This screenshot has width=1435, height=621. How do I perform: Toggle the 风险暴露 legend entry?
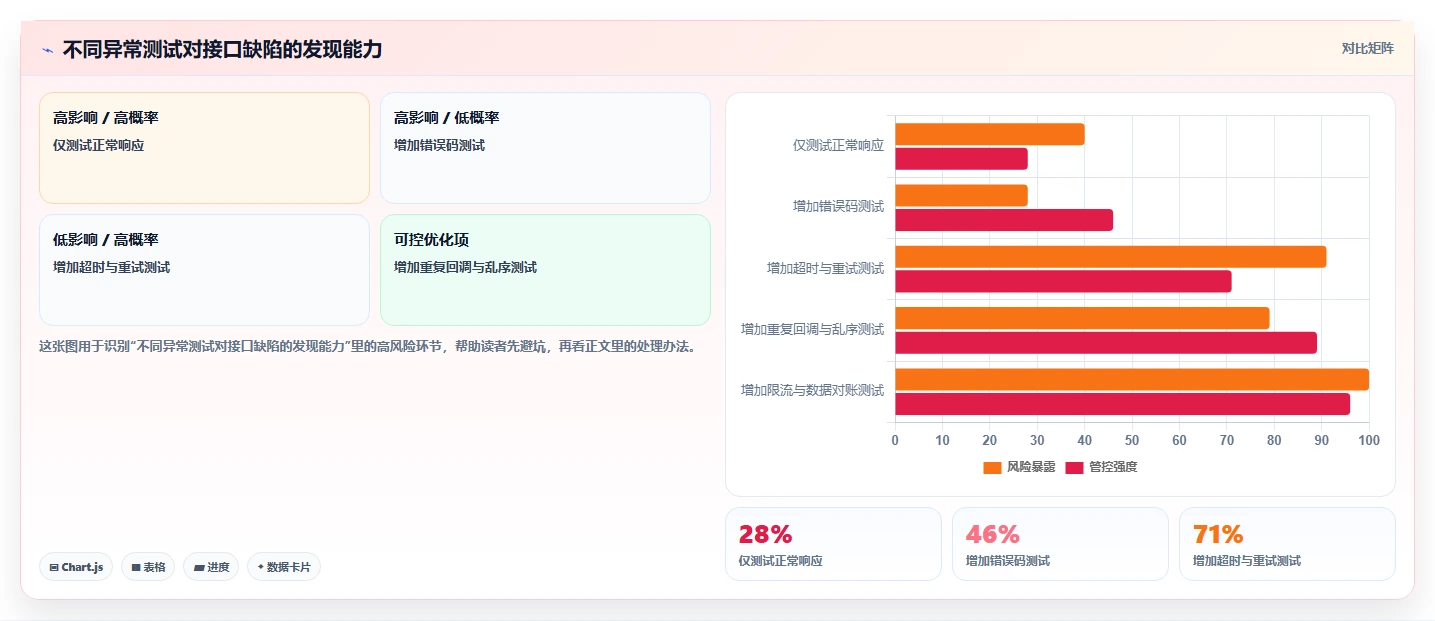coord(1019,467)
